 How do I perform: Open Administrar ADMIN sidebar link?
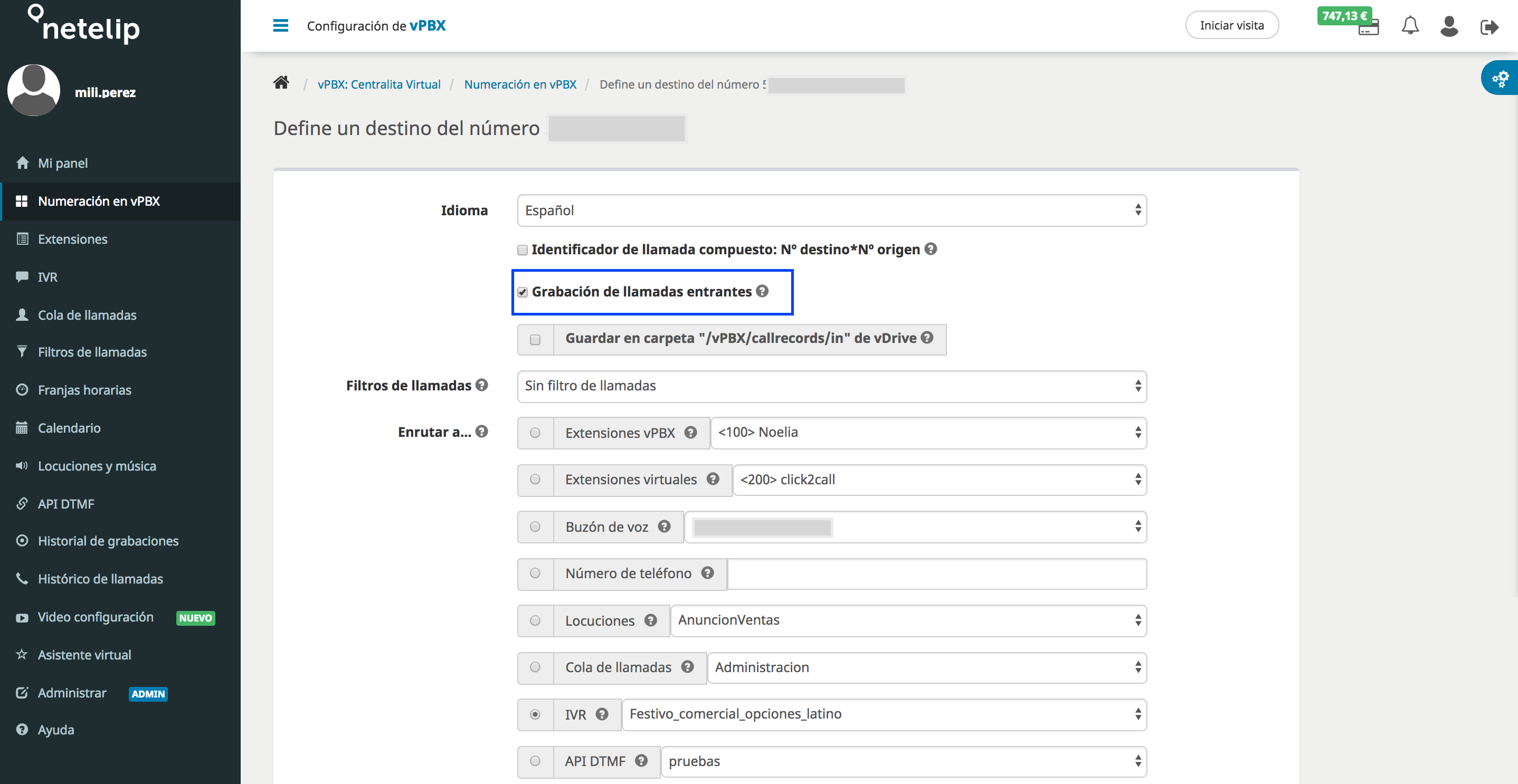click(x=120, y=693)
